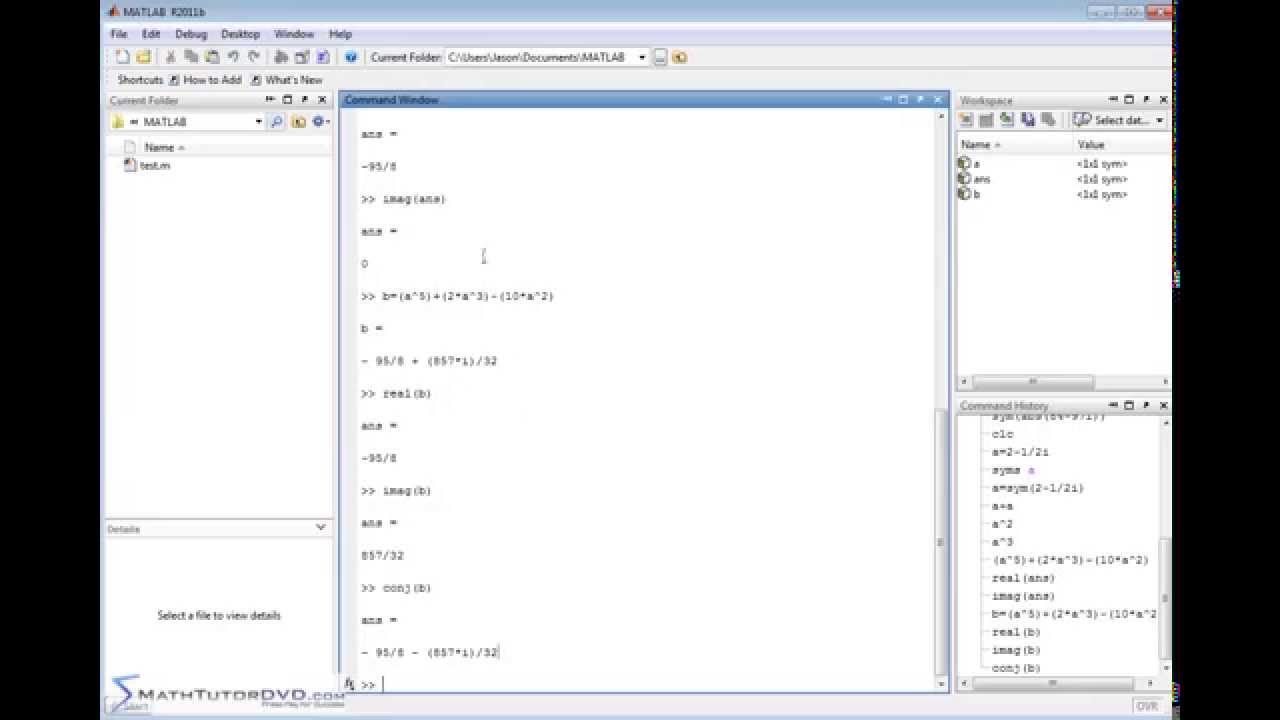
Task: Cut selection with the scissors toolbar icon
Action: [170, 57]
